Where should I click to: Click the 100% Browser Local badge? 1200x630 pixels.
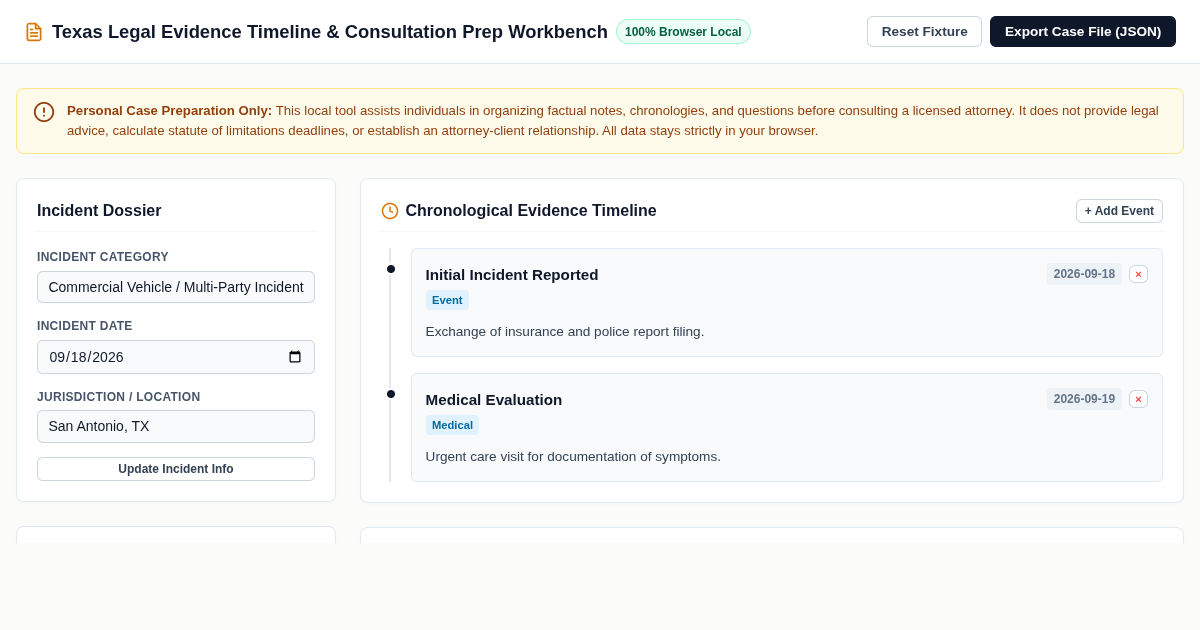683,32
